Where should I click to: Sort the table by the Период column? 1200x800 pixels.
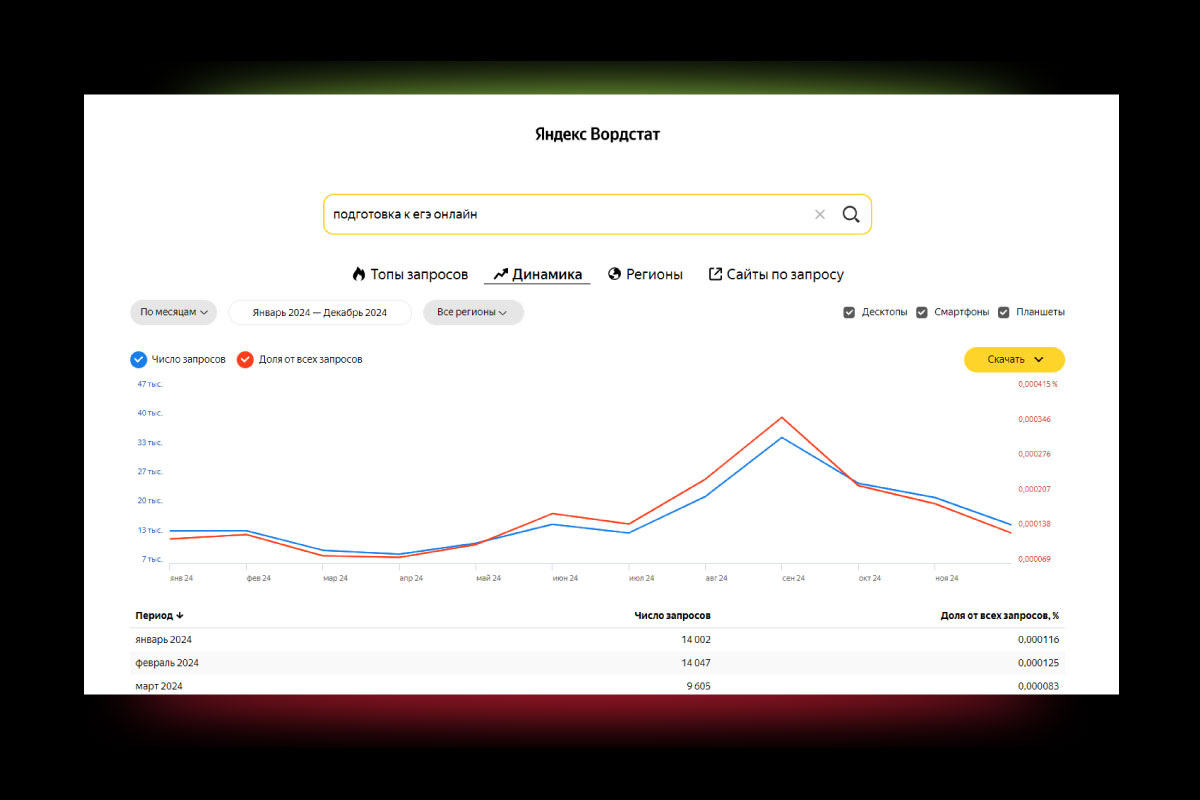160,616
